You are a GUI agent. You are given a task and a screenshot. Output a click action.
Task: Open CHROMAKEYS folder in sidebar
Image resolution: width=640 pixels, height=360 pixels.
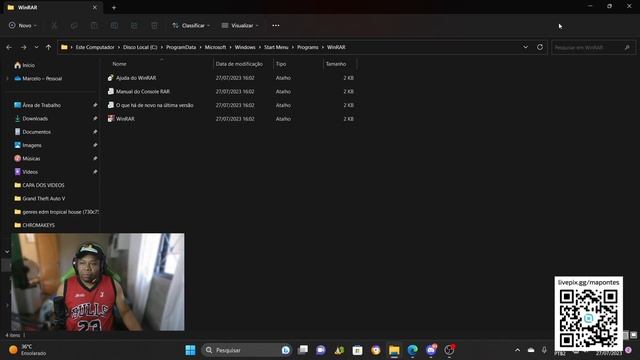[38, 225]
